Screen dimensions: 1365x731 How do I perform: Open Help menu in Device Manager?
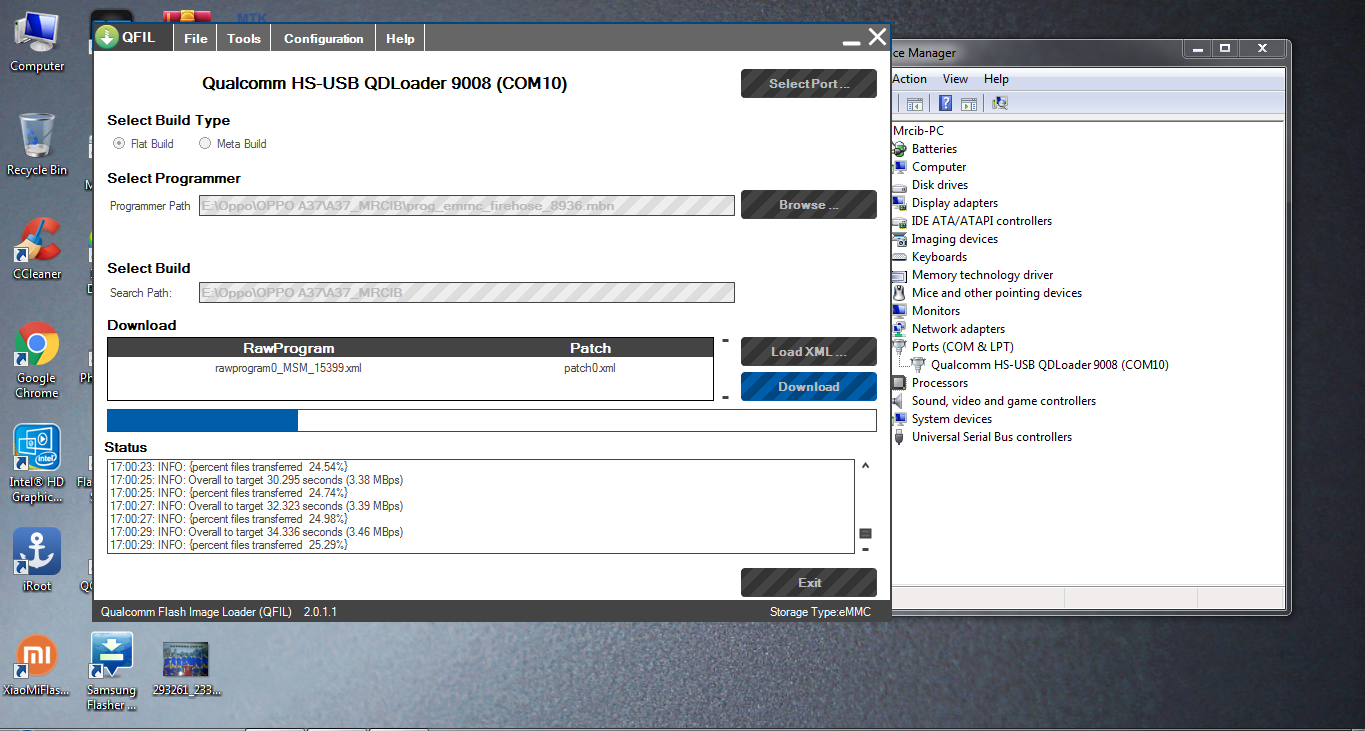click(996, 79)
